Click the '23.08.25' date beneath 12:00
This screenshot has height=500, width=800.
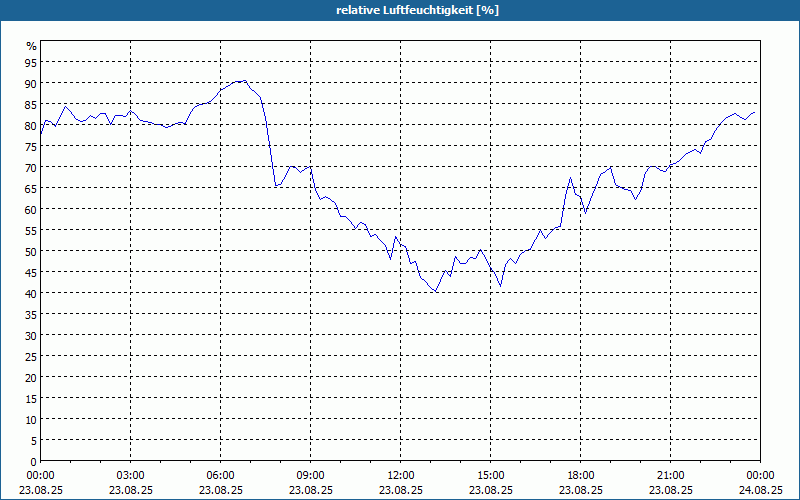[401, 490]
